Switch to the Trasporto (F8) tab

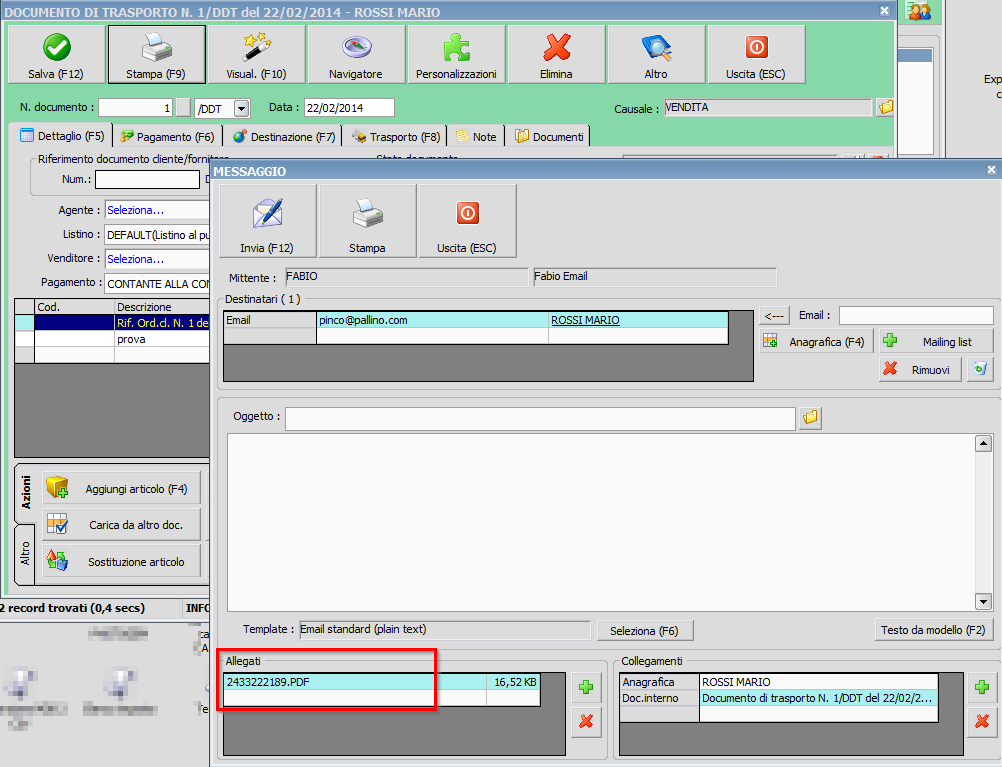click(x=396, y=137)
